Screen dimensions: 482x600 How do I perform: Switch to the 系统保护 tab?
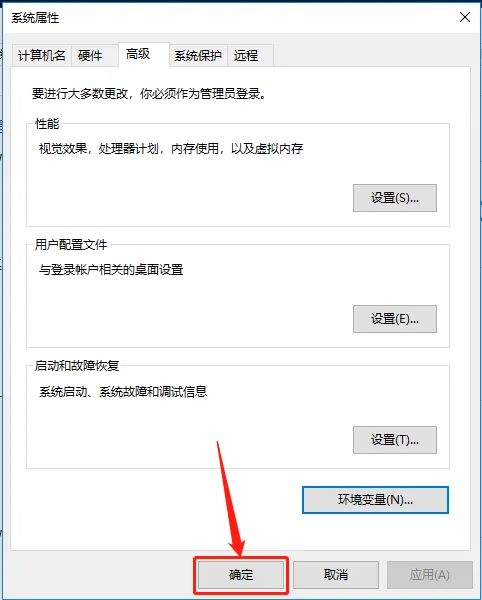[198, 56]
